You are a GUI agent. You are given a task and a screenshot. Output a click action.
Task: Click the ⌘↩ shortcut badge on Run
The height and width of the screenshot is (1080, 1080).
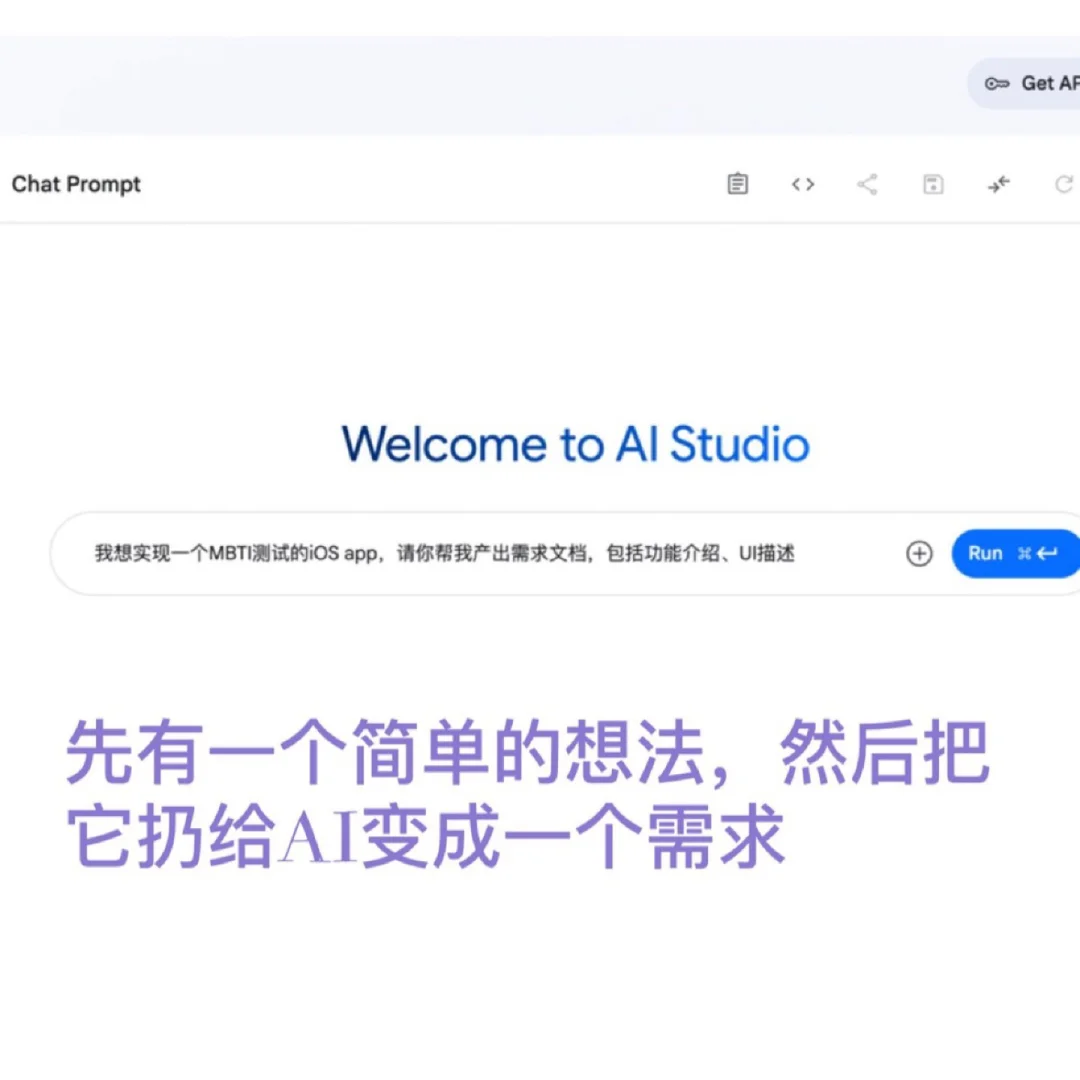click(1036, 553)
